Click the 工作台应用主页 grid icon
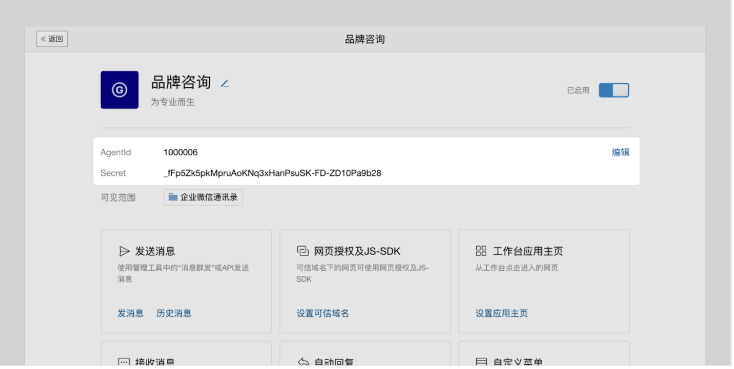The width and height of the screenshot is (734, 369). [x=481, y=251]
